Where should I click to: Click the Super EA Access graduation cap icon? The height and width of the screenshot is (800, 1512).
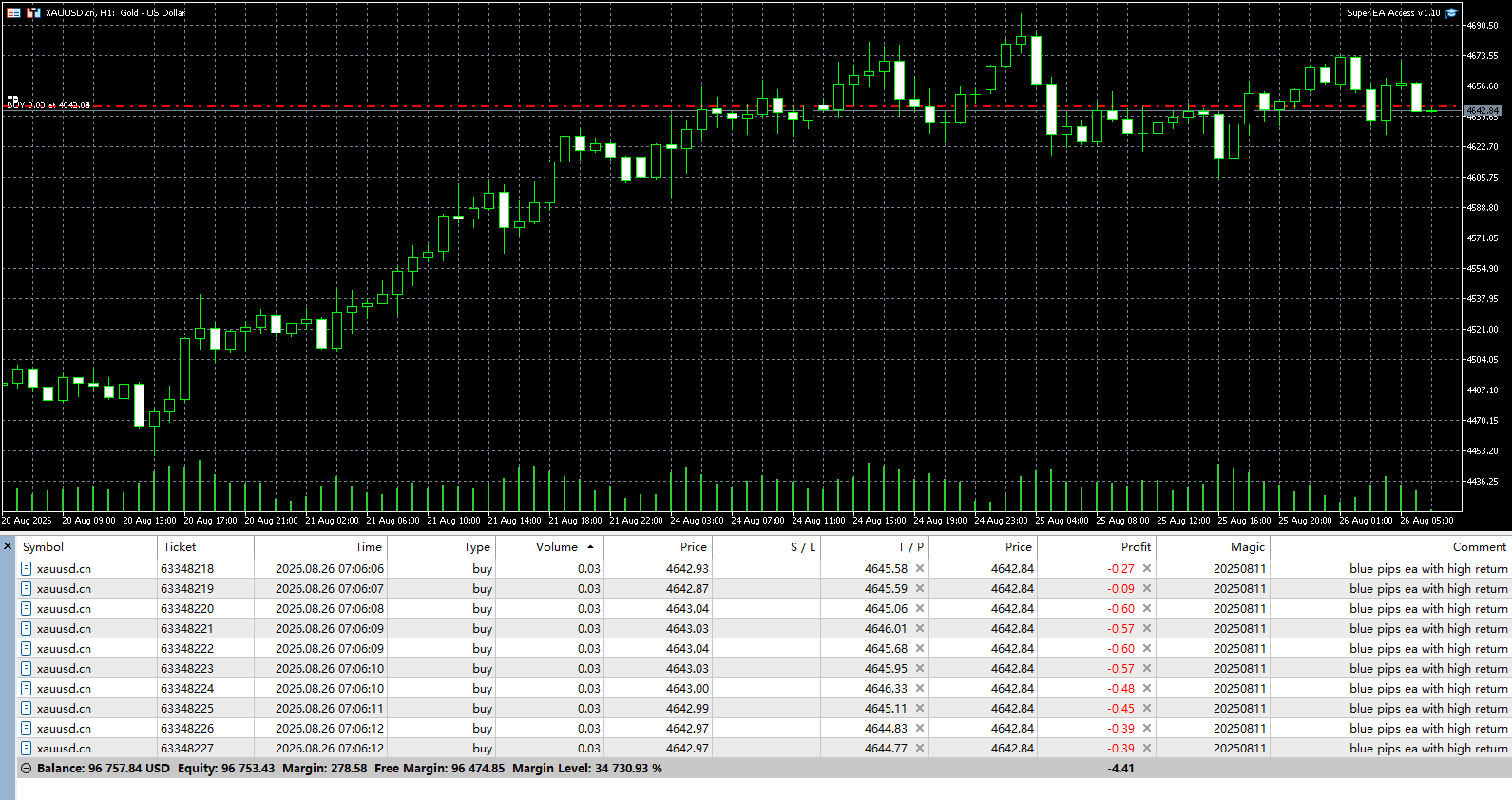1451,13
